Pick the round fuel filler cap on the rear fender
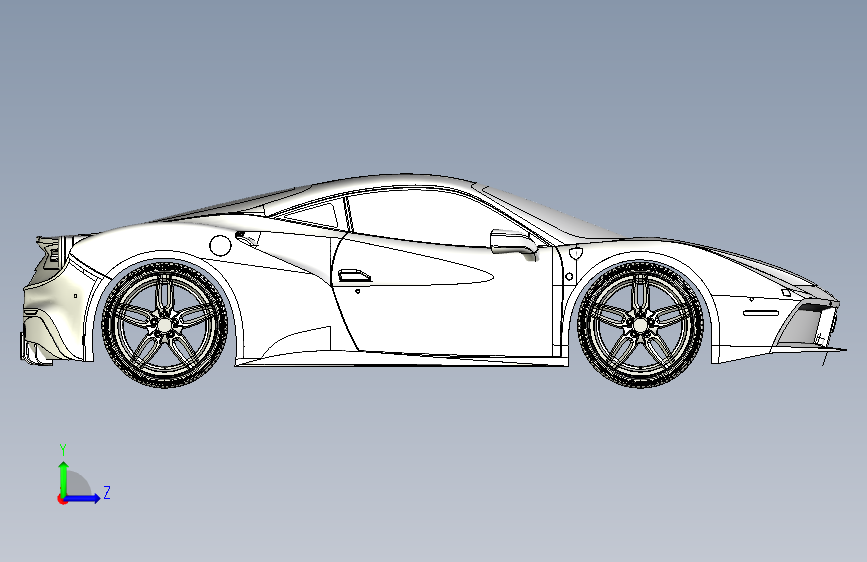 pyautogui.click(x=220, y=246)
